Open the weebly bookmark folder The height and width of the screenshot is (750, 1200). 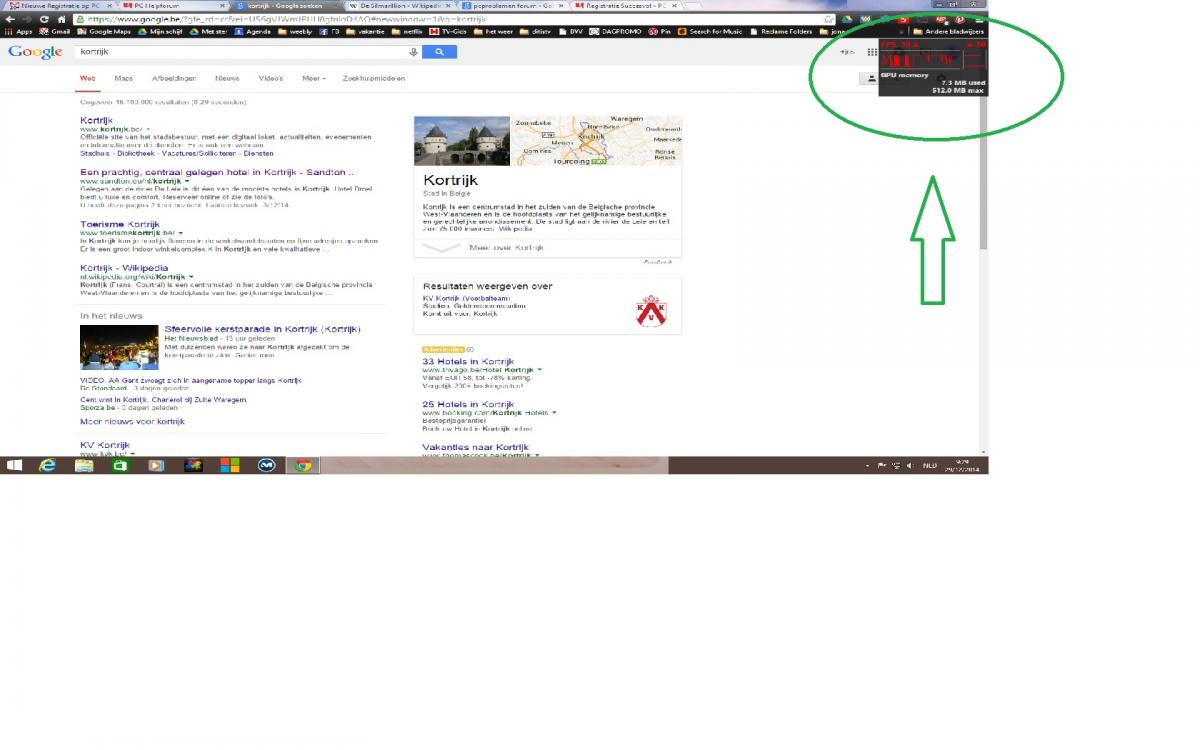point(295,32)
